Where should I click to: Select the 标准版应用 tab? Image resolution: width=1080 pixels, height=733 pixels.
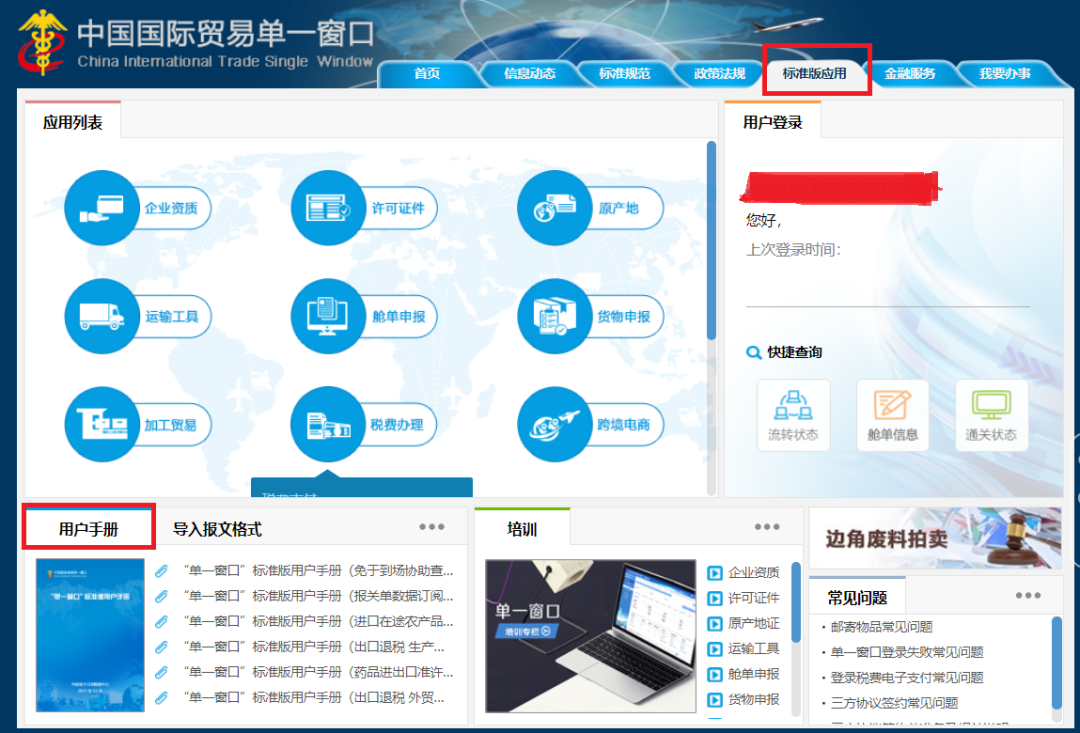pos(815,73)
